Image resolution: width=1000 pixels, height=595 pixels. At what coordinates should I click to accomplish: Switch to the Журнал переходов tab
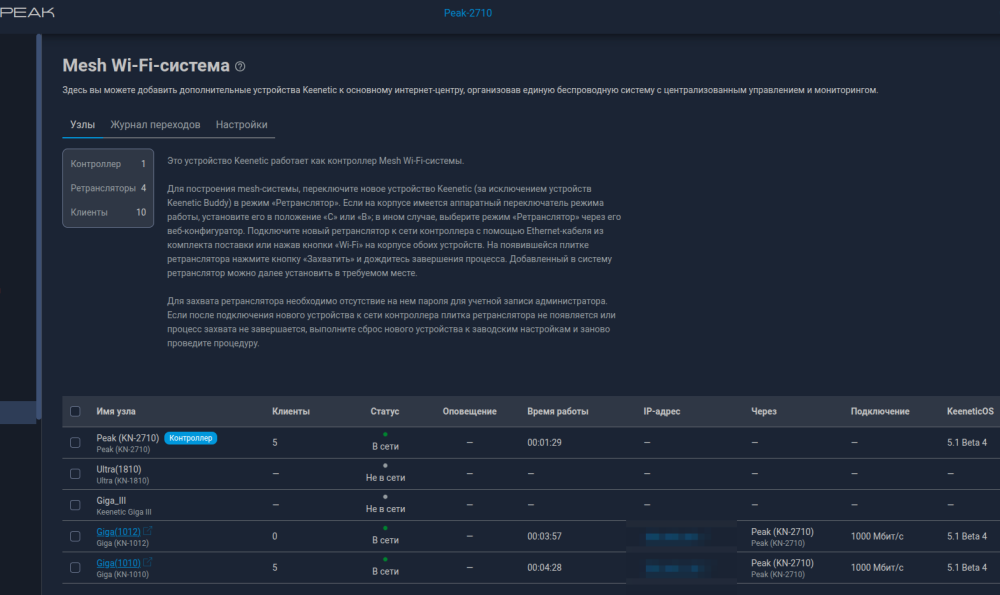point(155,124)
